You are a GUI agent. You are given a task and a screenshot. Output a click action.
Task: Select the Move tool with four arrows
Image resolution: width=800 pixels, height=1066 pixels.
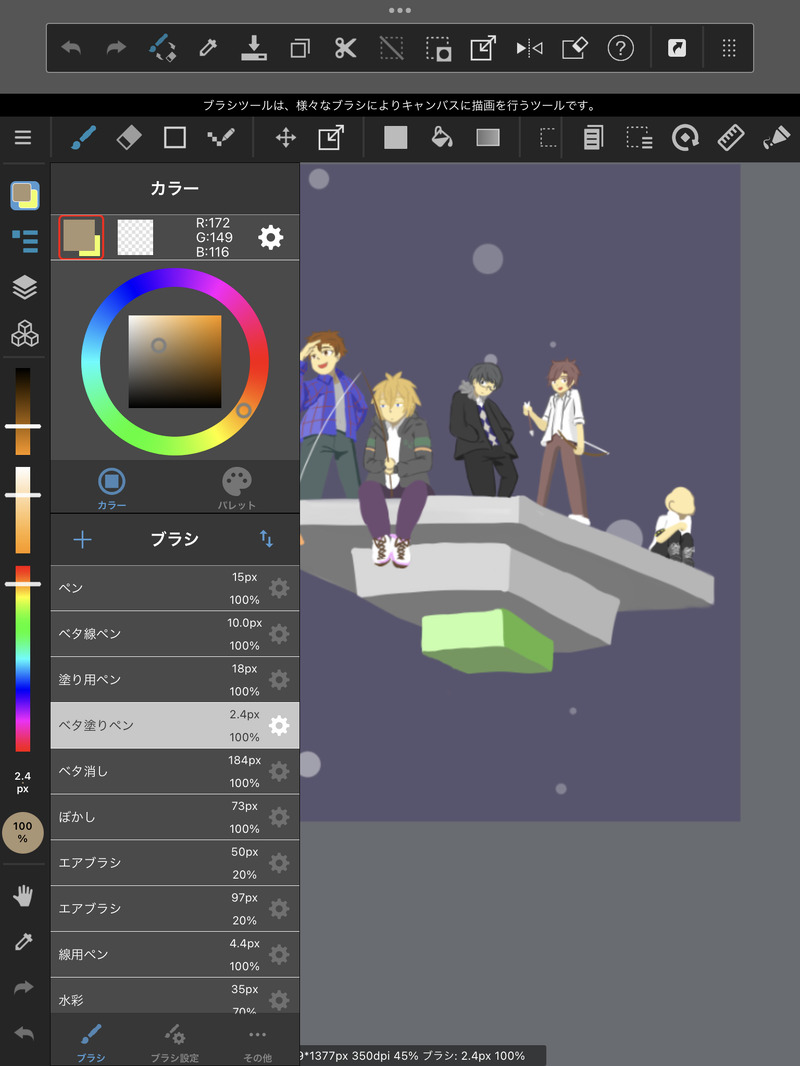pyautogui.click(x=285, y=138)
